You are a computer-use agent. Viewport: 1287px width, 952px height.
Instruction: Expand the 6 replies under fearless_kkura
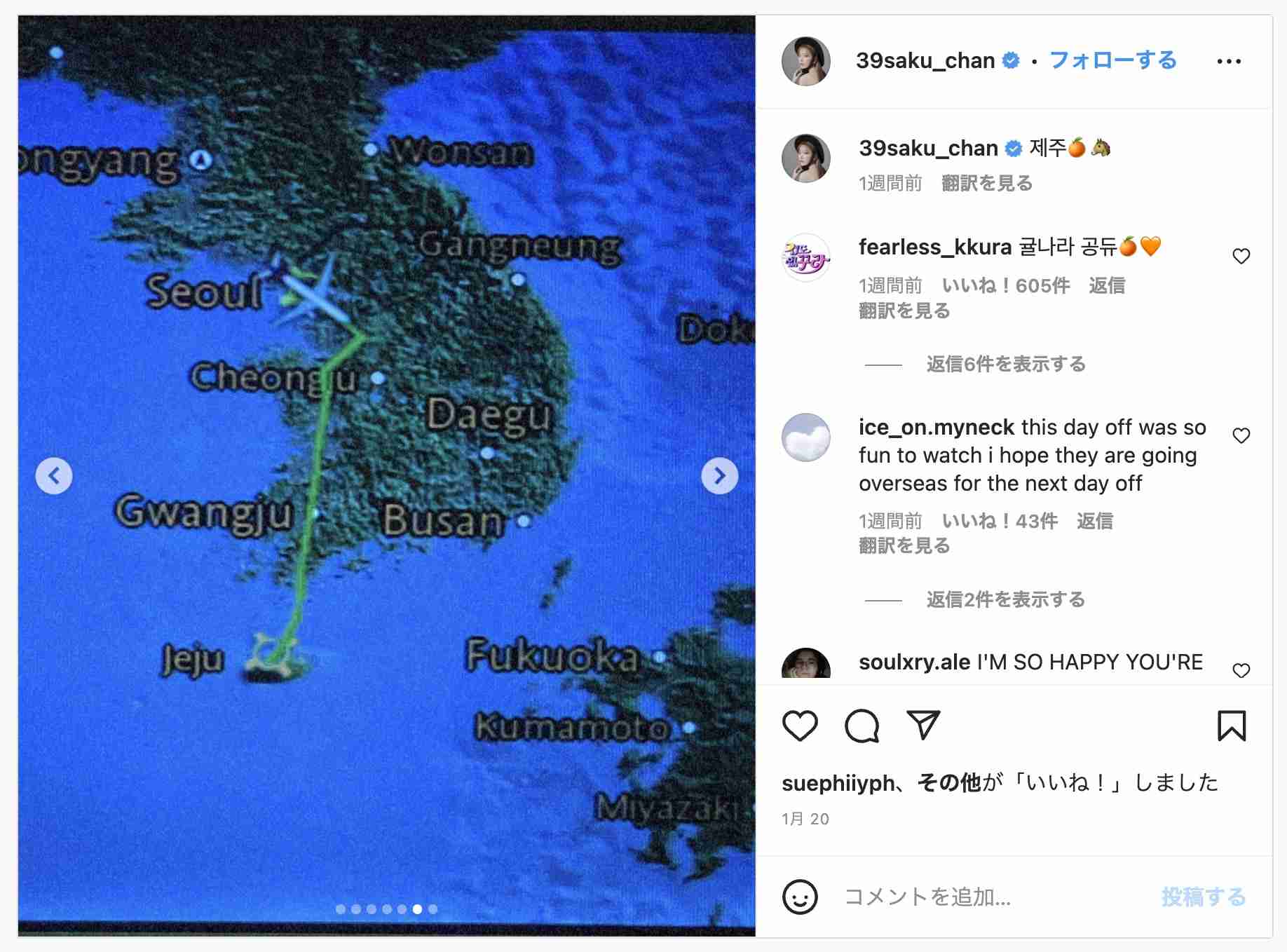point(1005,365)
